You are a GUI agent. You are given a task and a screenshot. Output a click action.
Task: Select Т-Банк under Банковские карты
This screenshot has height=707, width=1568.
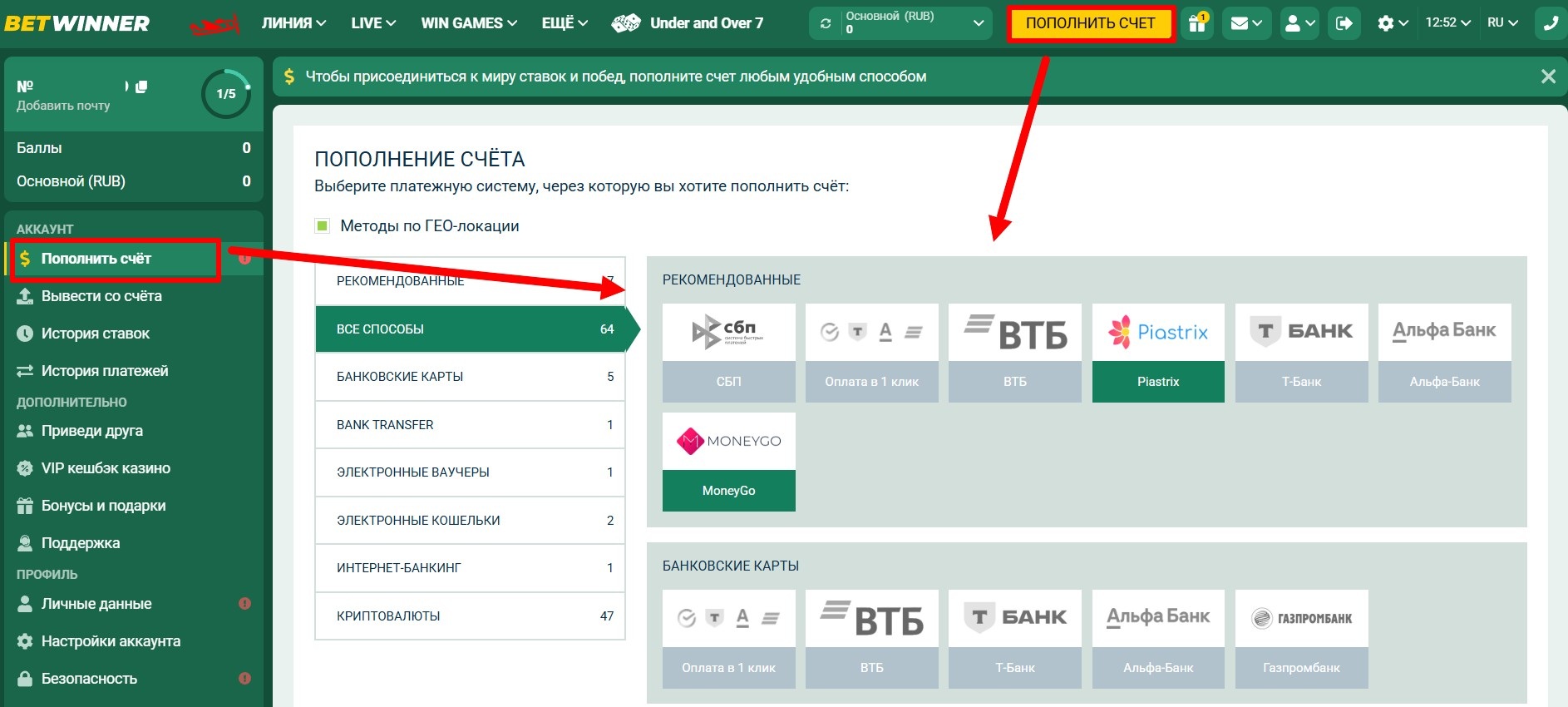[1015, 639]
